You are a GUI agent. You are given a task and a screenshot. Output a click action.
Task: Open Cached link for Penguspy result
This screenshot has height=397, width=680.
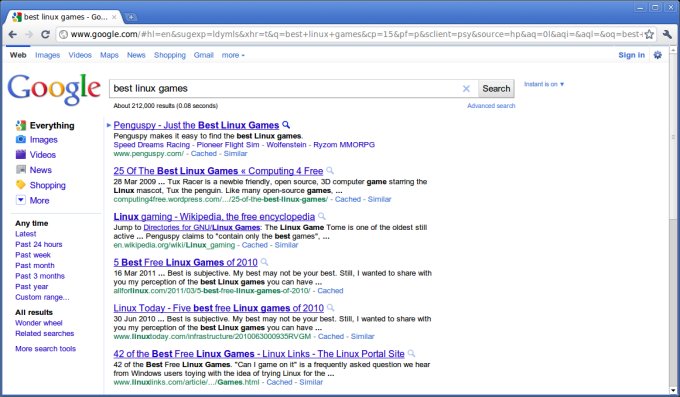coord(203,154)
